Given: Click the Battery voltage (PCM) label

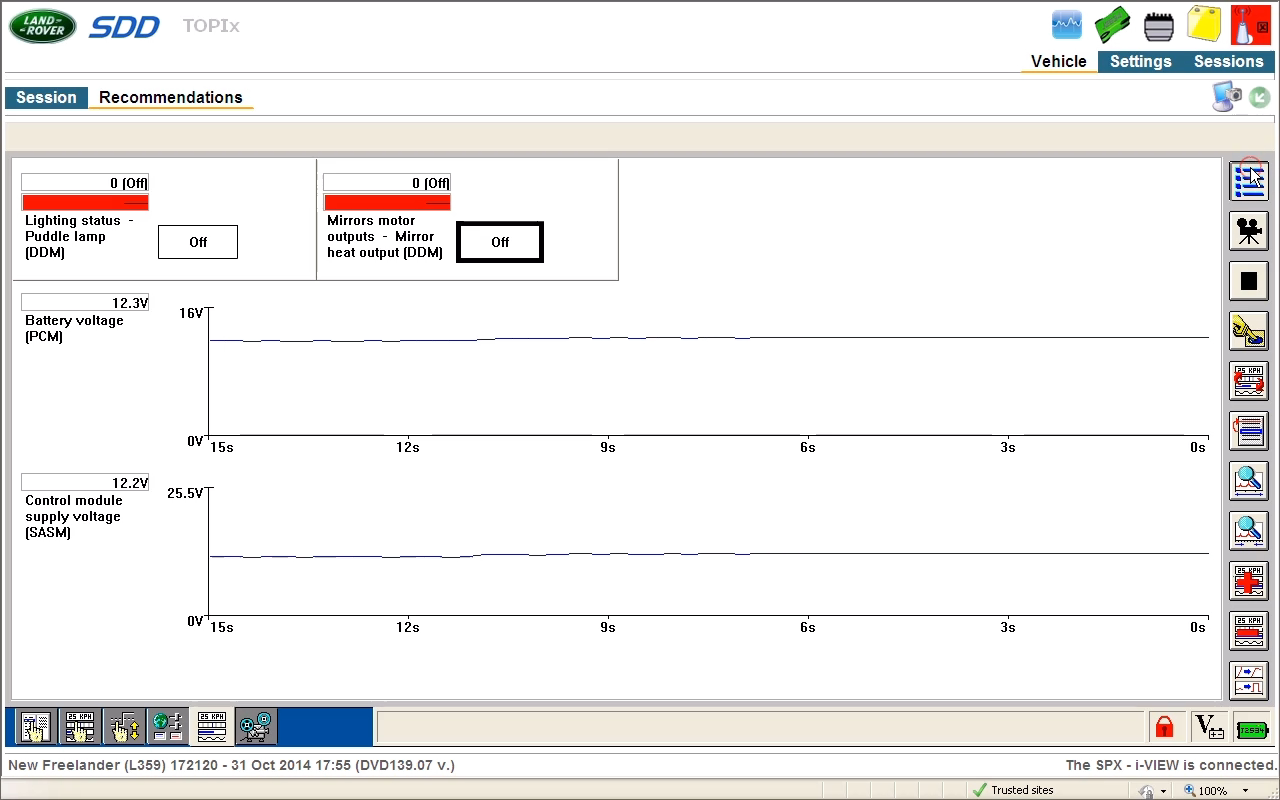Looking at the screenshot, I should [x=74, y=329].
